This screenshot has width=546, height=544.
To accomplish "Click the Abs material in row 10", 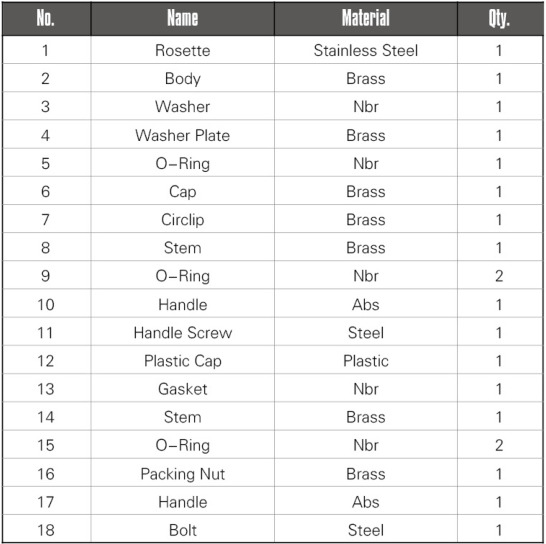I will [x=366, y=304].
